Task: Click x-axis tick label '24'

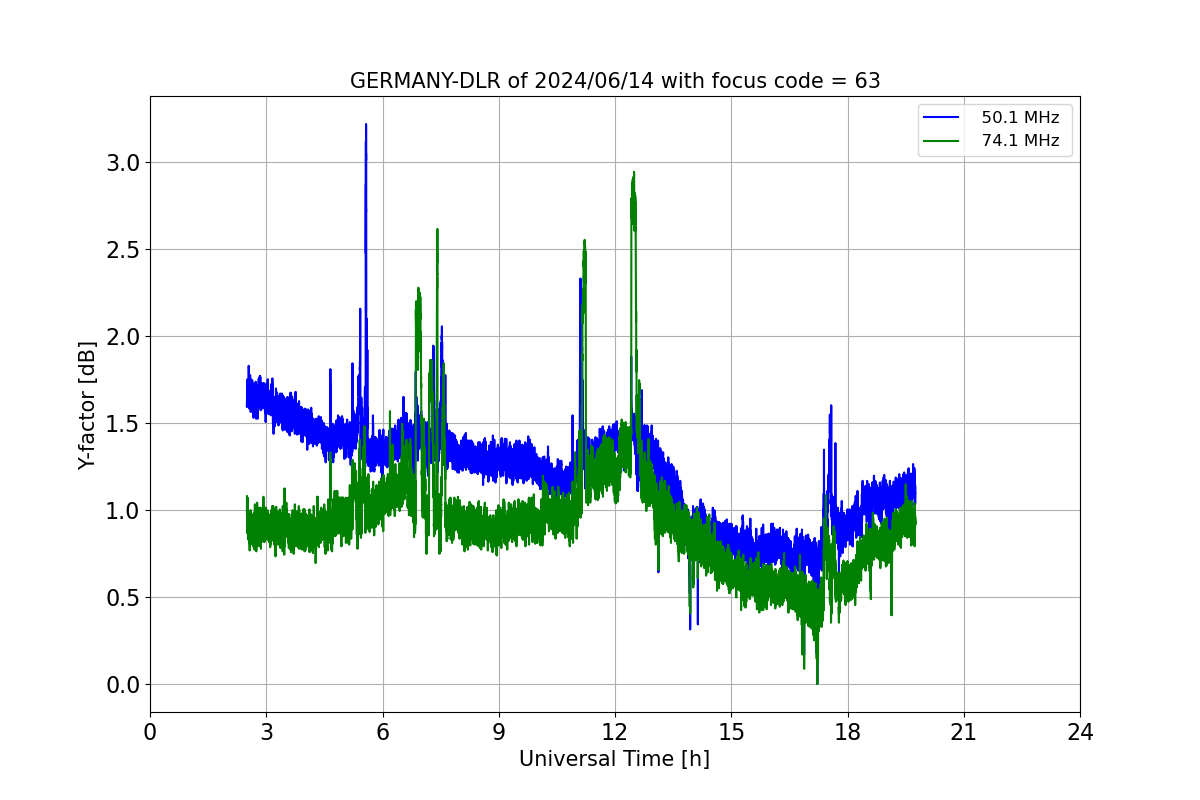Action: coord(1080,732)
